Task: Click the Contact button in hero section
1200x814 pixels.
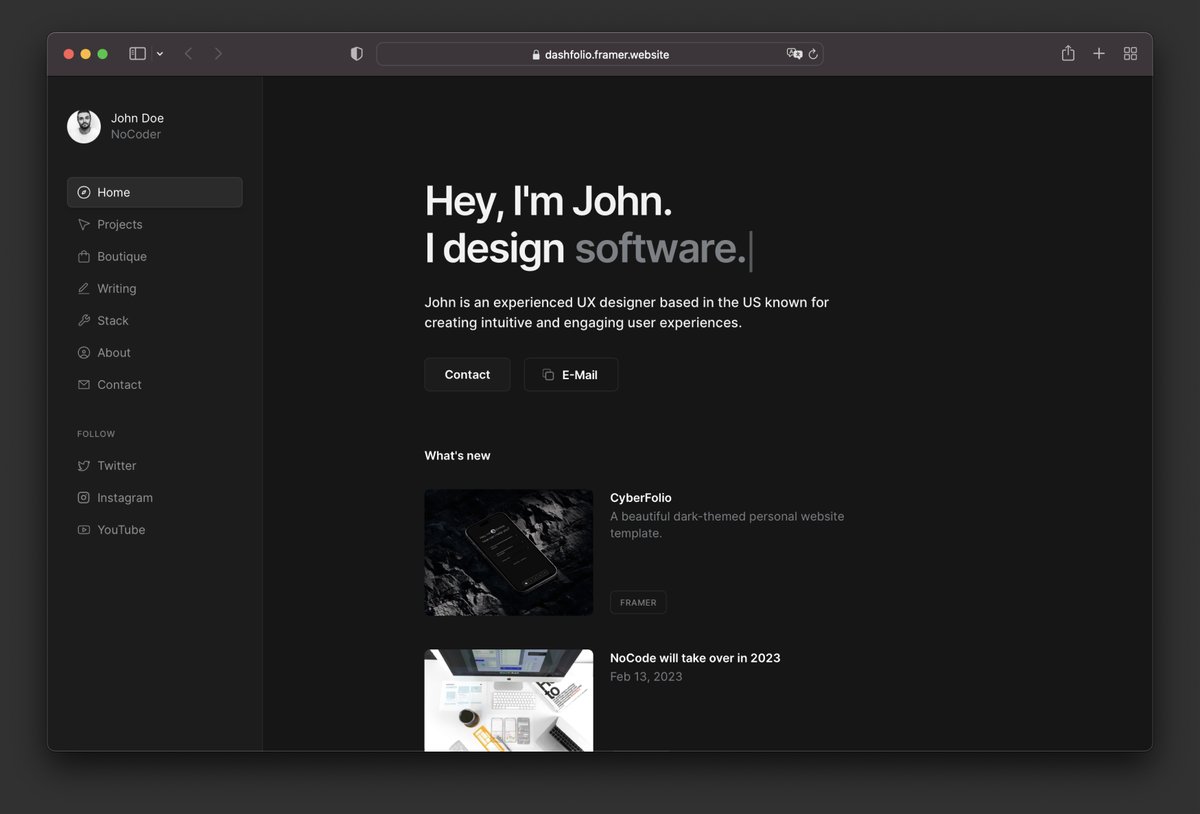Action: click(x=467, y=375)
